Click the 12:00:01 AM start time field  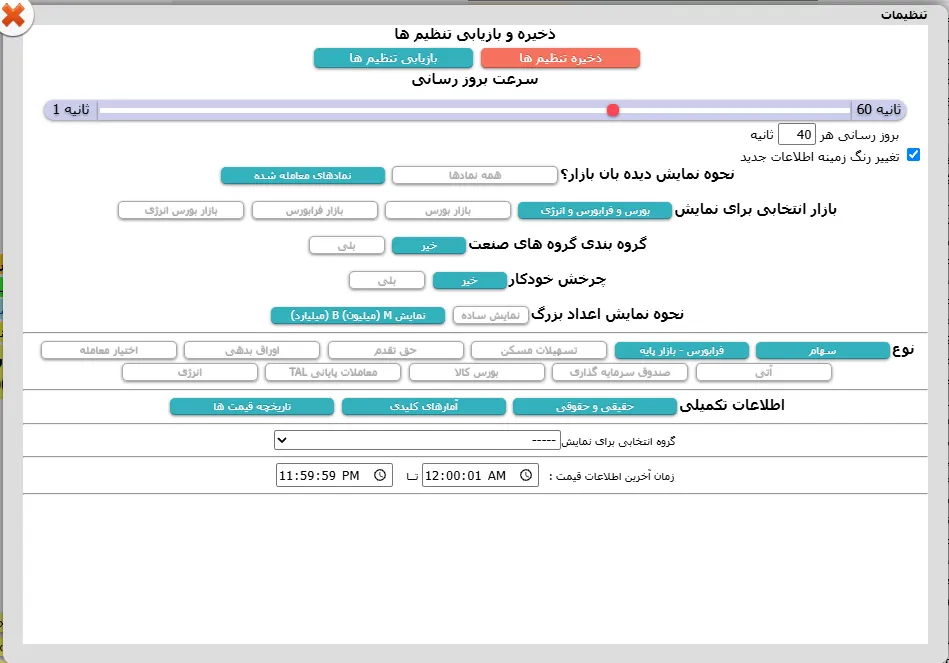click(480, 475)
